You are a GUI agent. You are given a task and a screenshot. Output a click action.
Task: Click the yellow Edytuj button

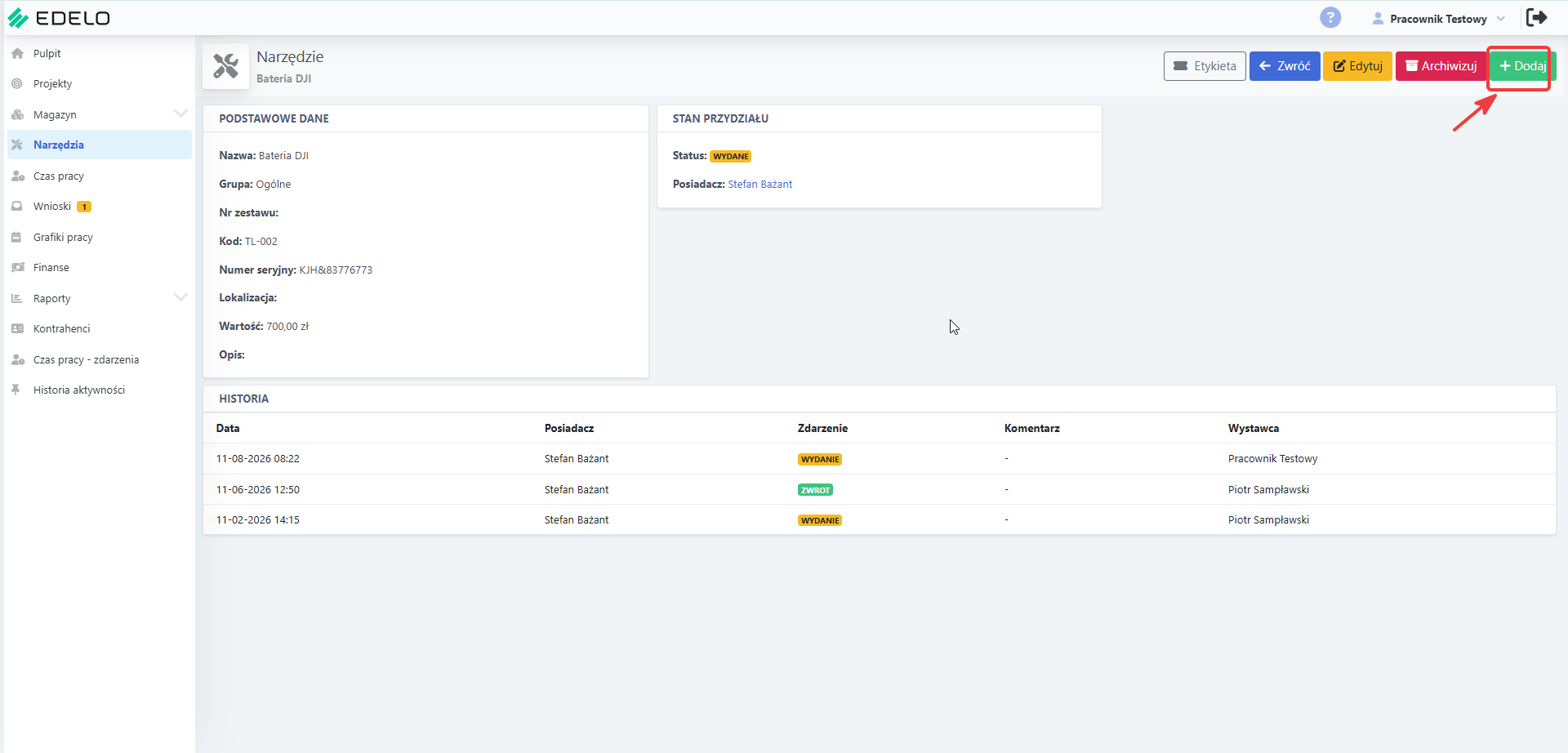pyautogui.click(x=1357, y=66)
